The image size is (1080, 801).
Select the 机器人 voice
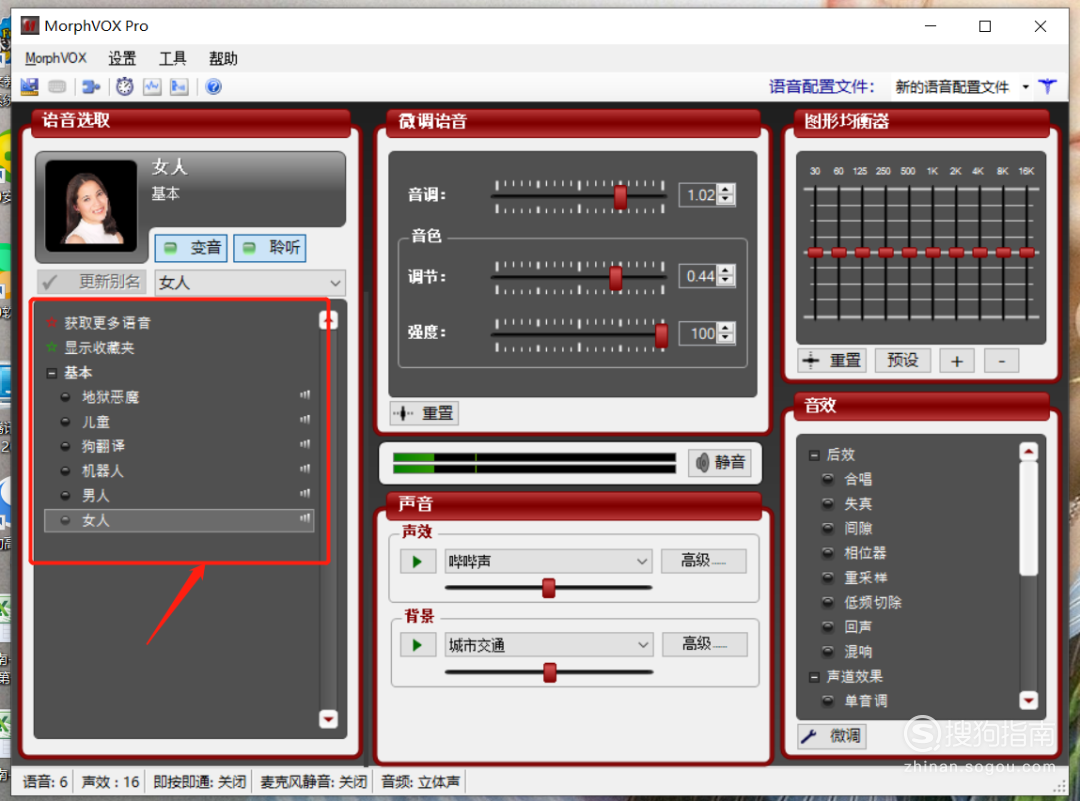(x=103, y=471)
